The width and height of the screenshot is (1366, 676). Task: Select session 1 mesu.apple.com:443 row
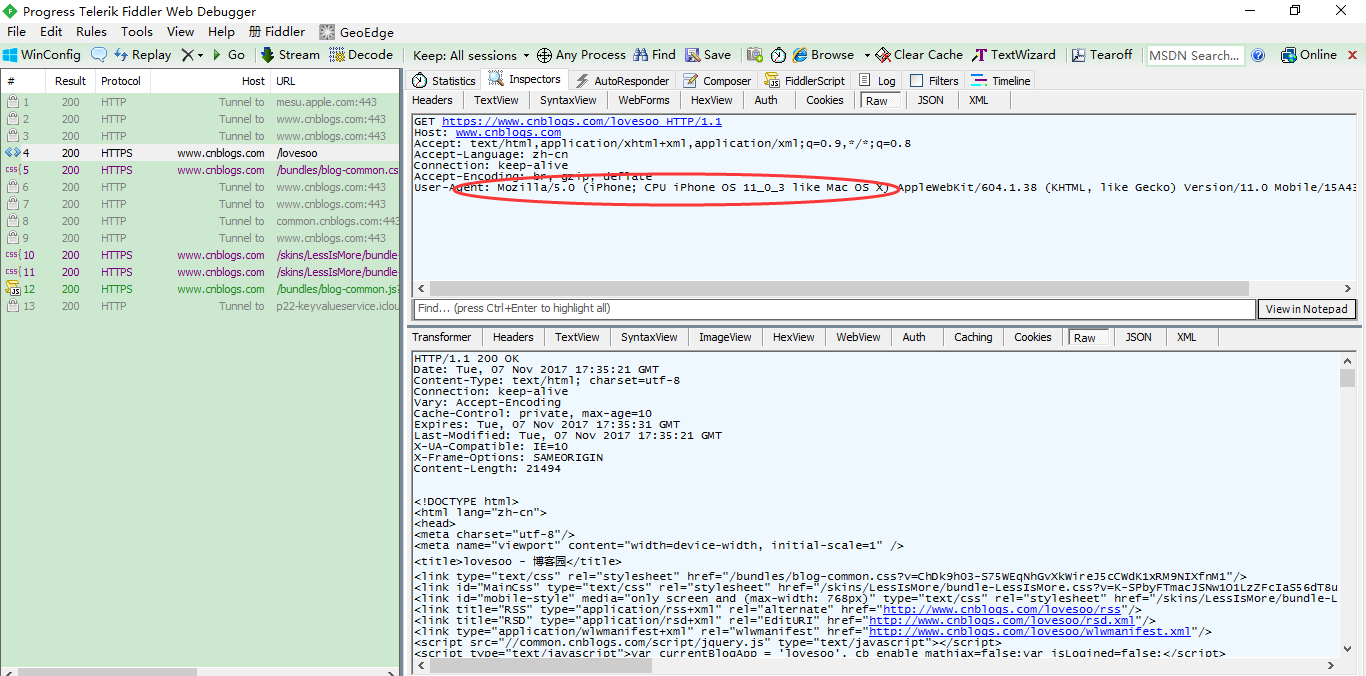pos(200,102)
